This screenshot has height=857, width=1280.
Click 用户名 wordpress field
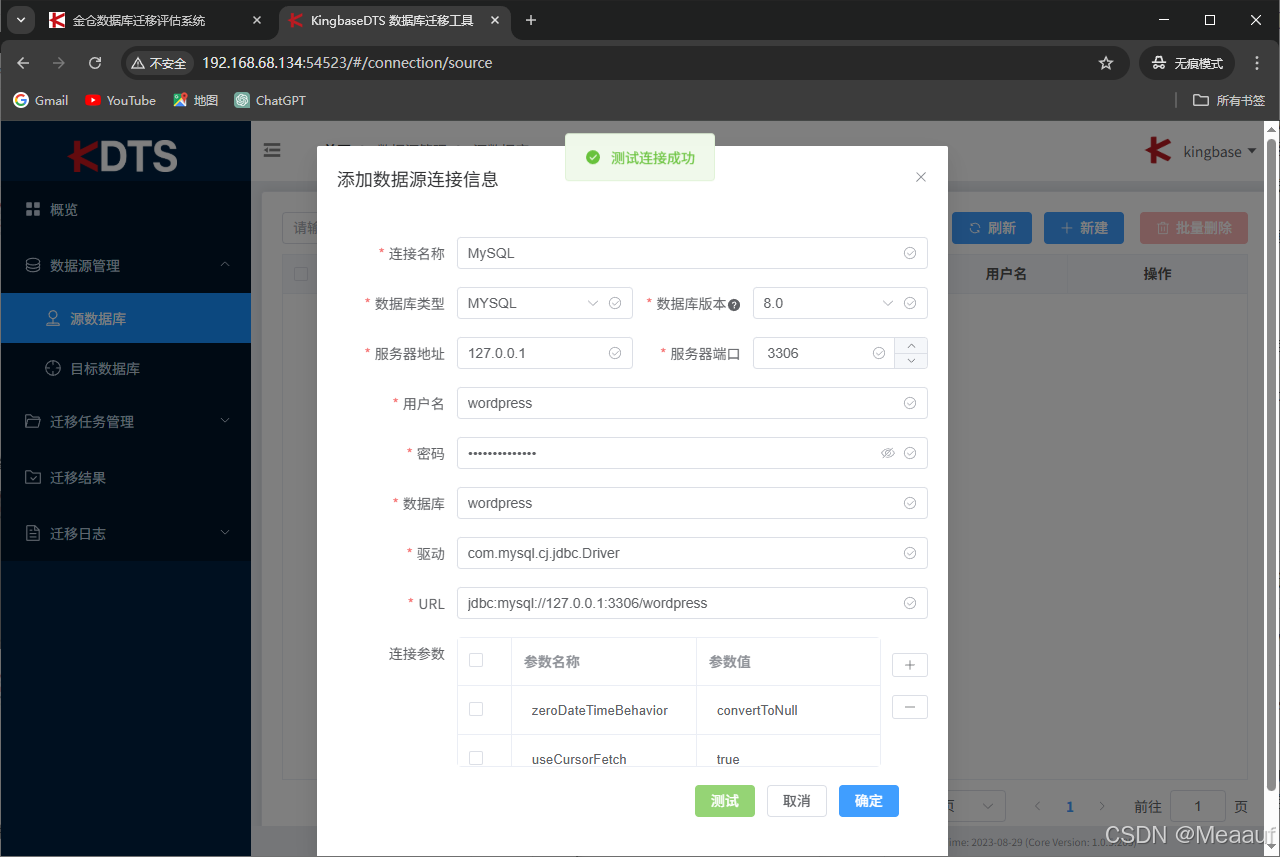pyautogui.click(x=692, y=403)
